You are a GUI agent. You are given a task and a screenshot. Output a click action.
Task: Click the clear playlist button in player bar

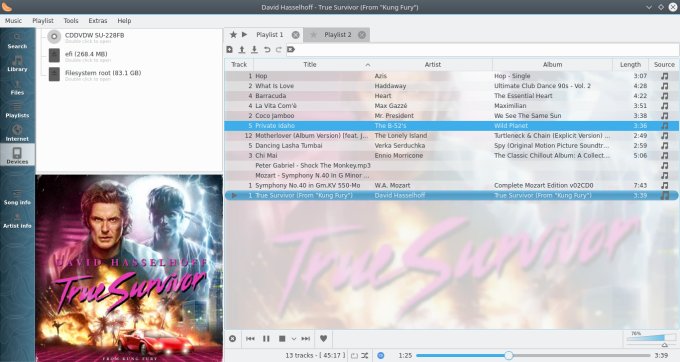point(233,339)
